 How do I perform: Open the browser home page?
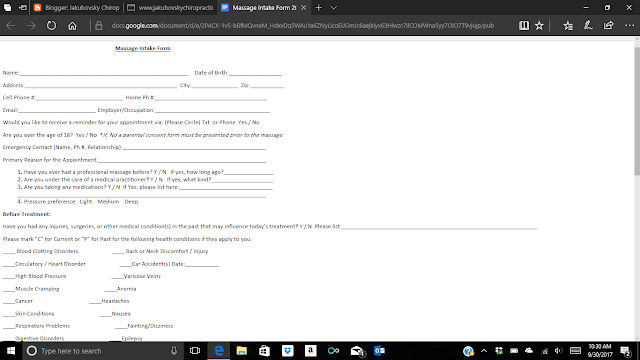click(x=72, y=26)
